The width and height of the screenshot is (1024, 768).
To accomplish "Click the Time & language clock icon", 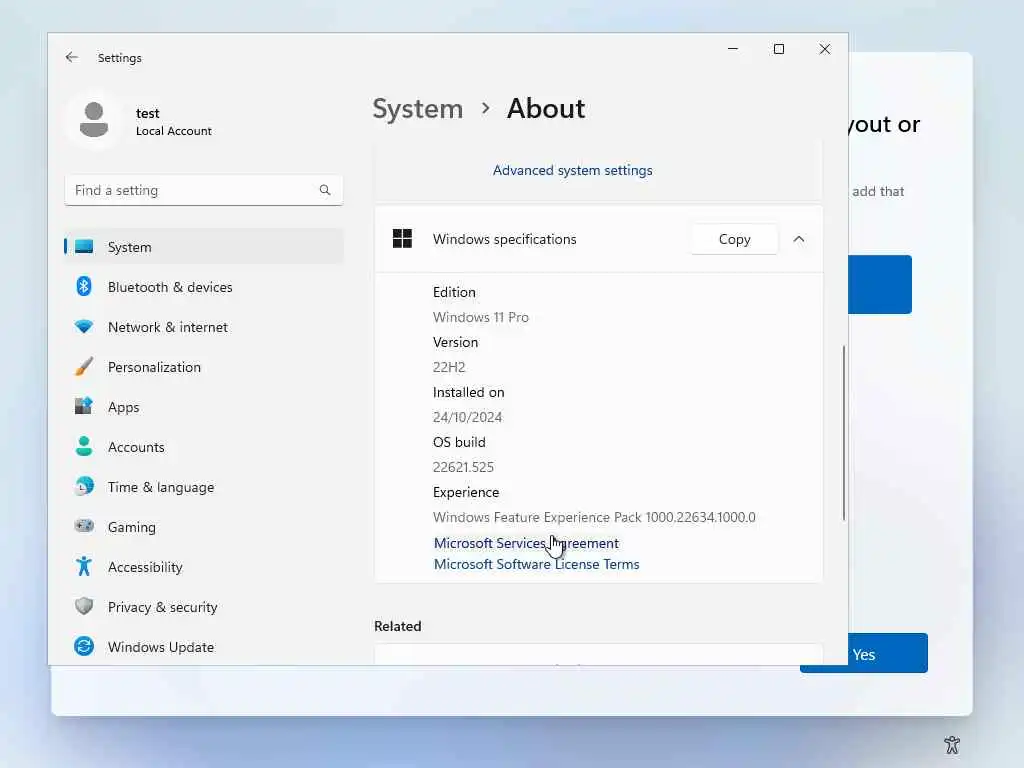I will click(84, 487).
